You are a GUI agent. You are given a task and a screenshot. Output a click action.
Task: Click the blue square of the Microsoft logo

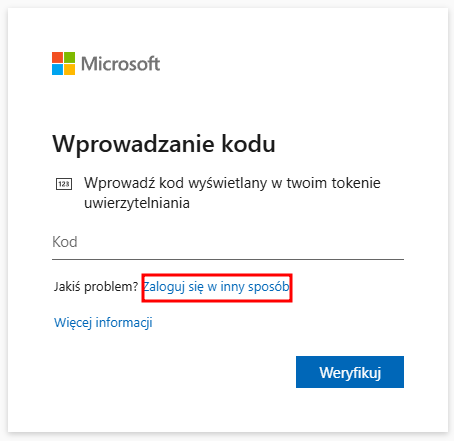57,69
